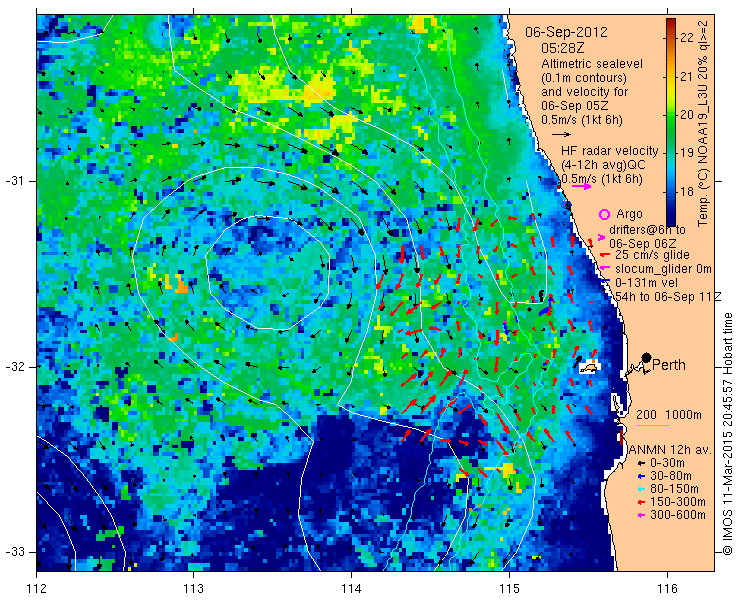The image size is (740, 600).
Task: Click the slocum_glider 0m label
Action: coord(663,269)
